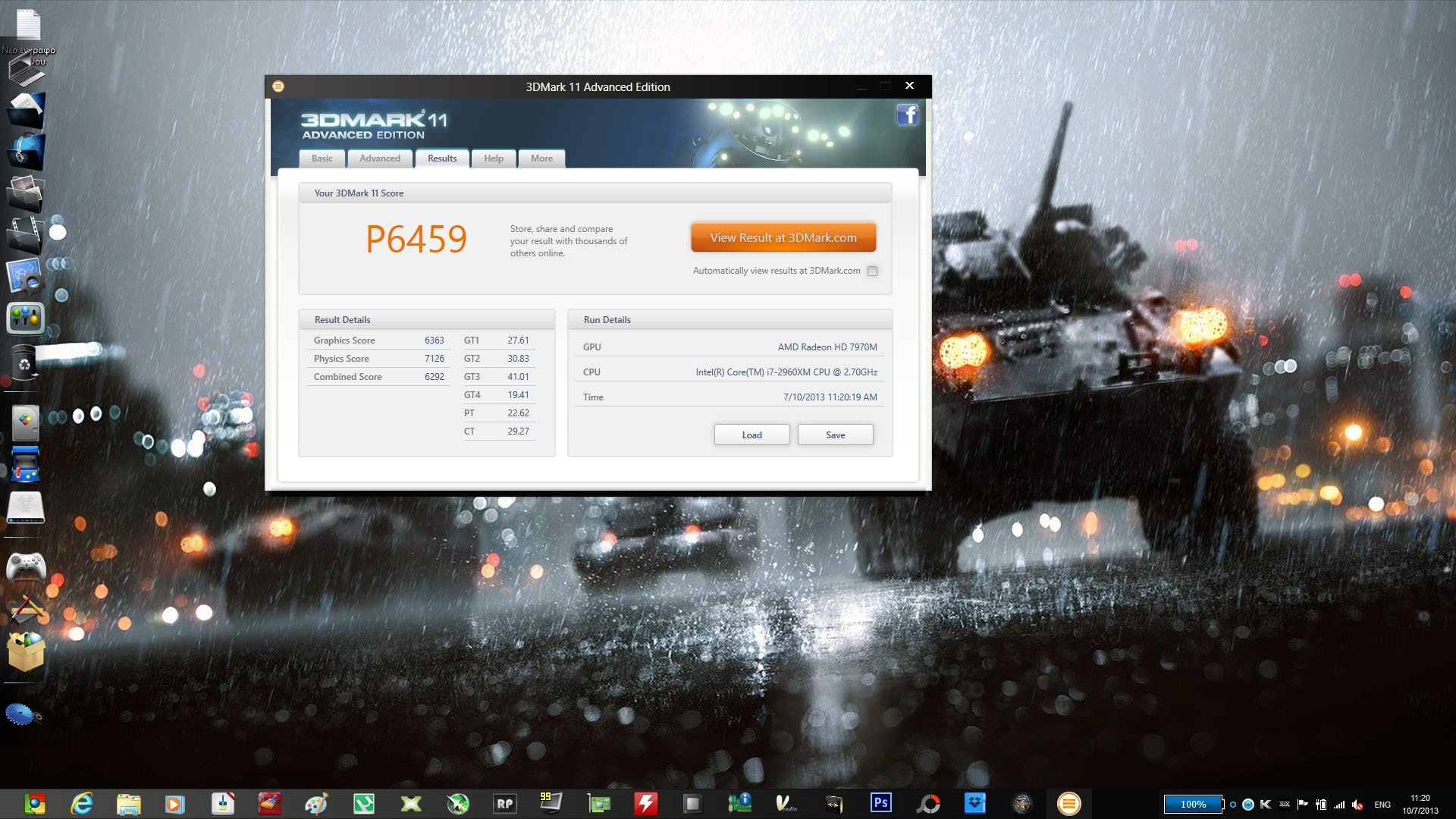Image resolution: width=1456 pixels, height=819 pixels.
Task: Open the white external drive dock icon
Action: pos(26,507)
